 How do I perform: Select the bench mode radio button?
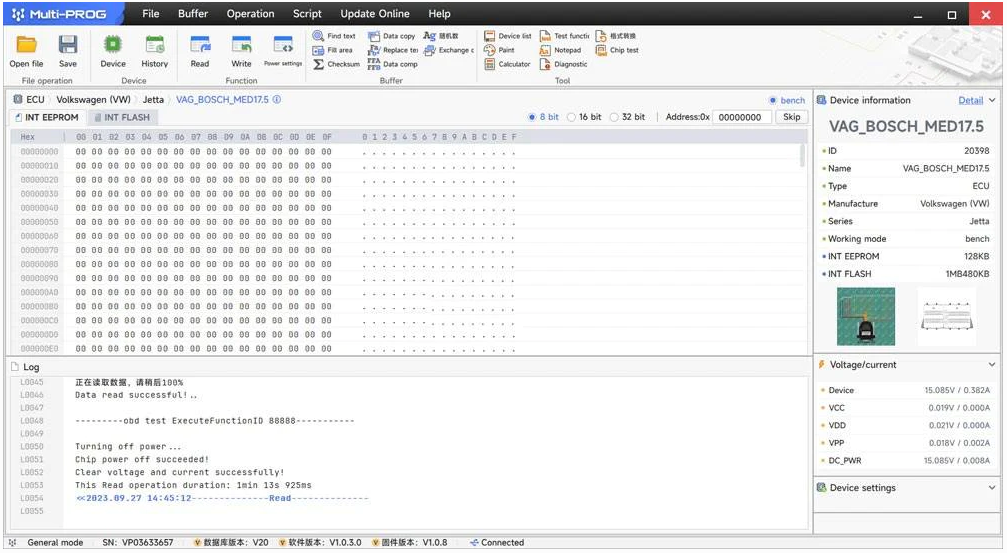(x=773, y=100)
